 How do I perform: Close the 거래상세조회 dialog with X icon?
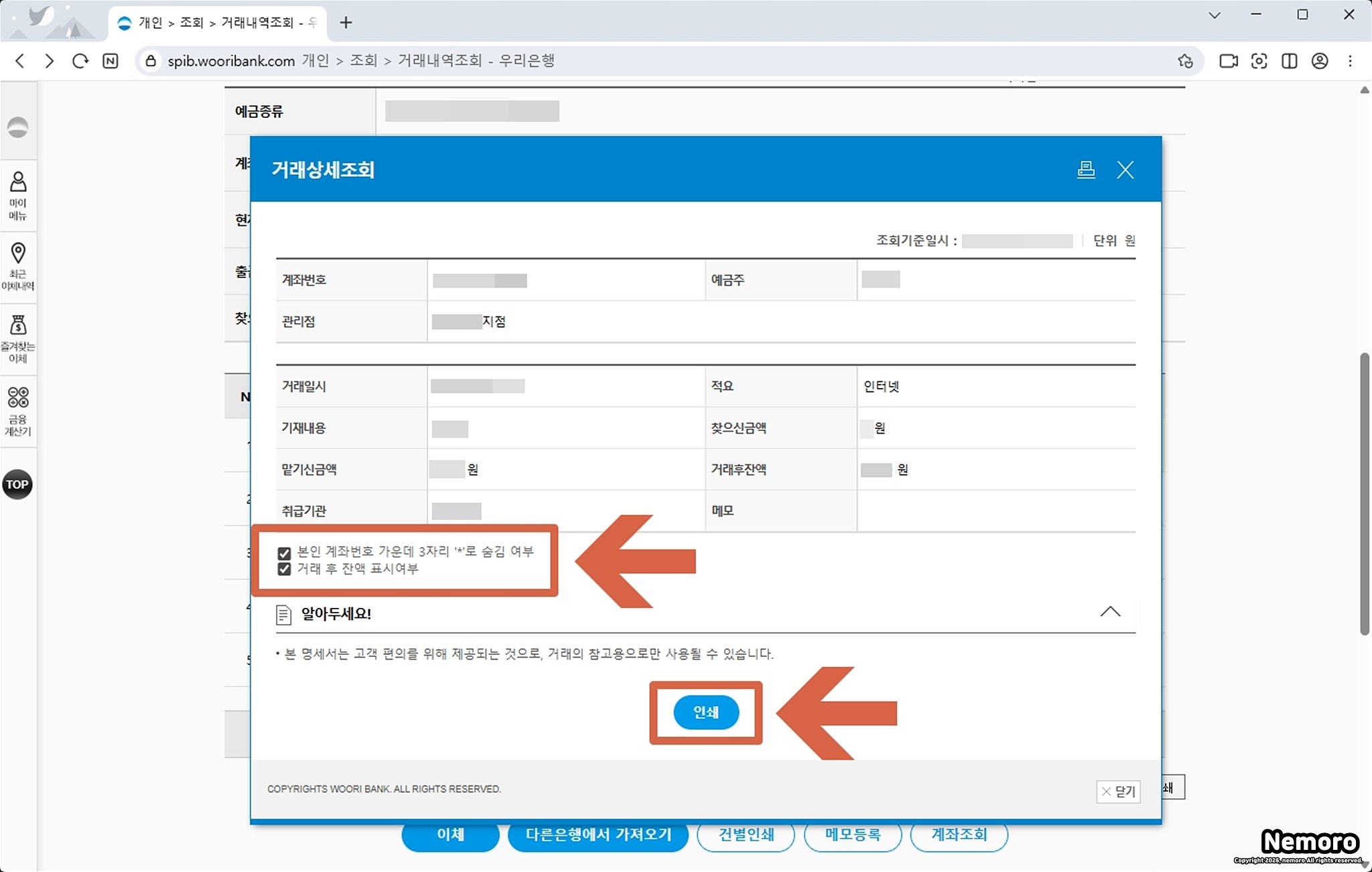click(1125, 170)
